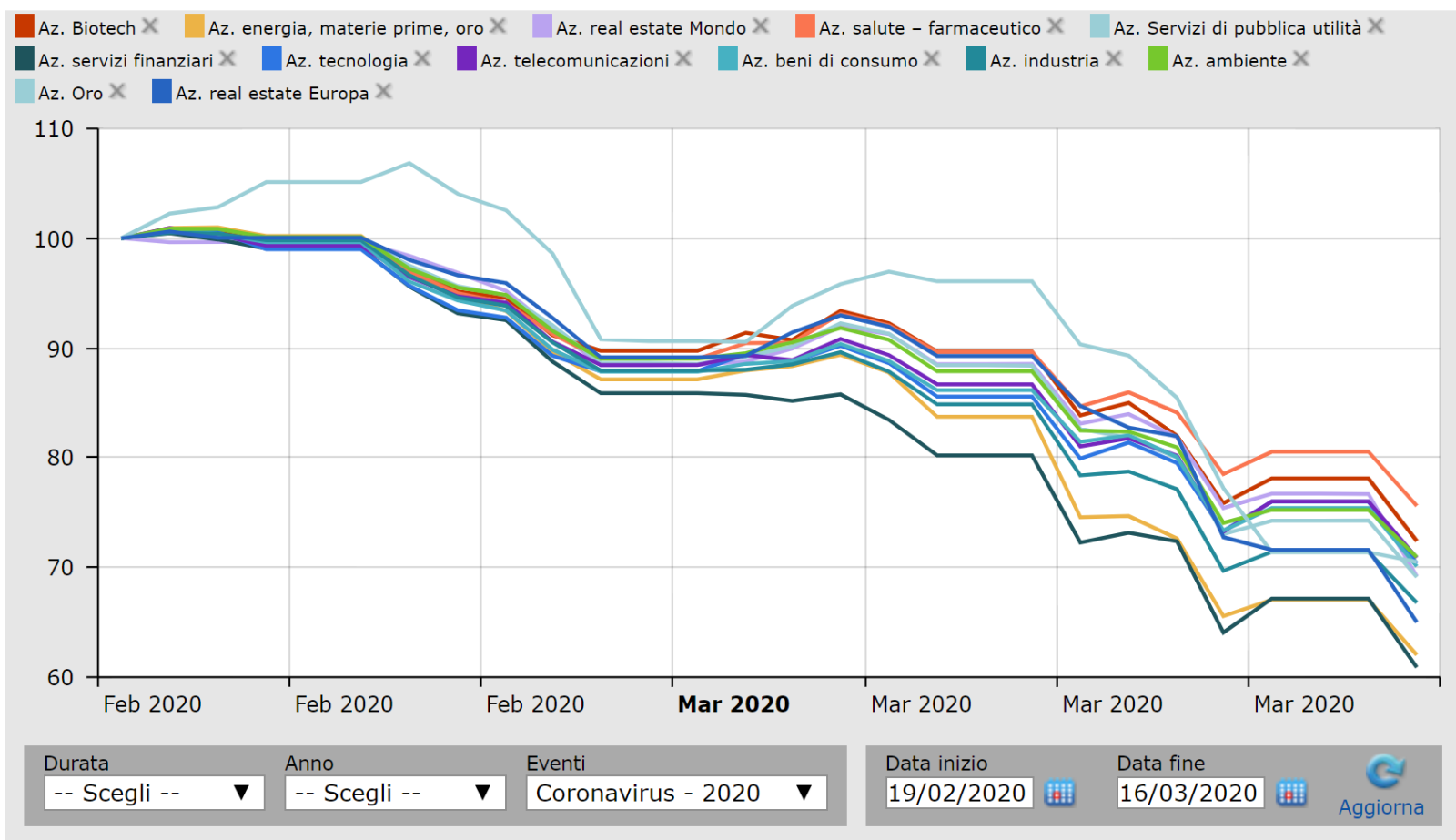Open the Eventi dropdown showing Coronavirus - 2020

pyautogui.click(x=676, y=793)
